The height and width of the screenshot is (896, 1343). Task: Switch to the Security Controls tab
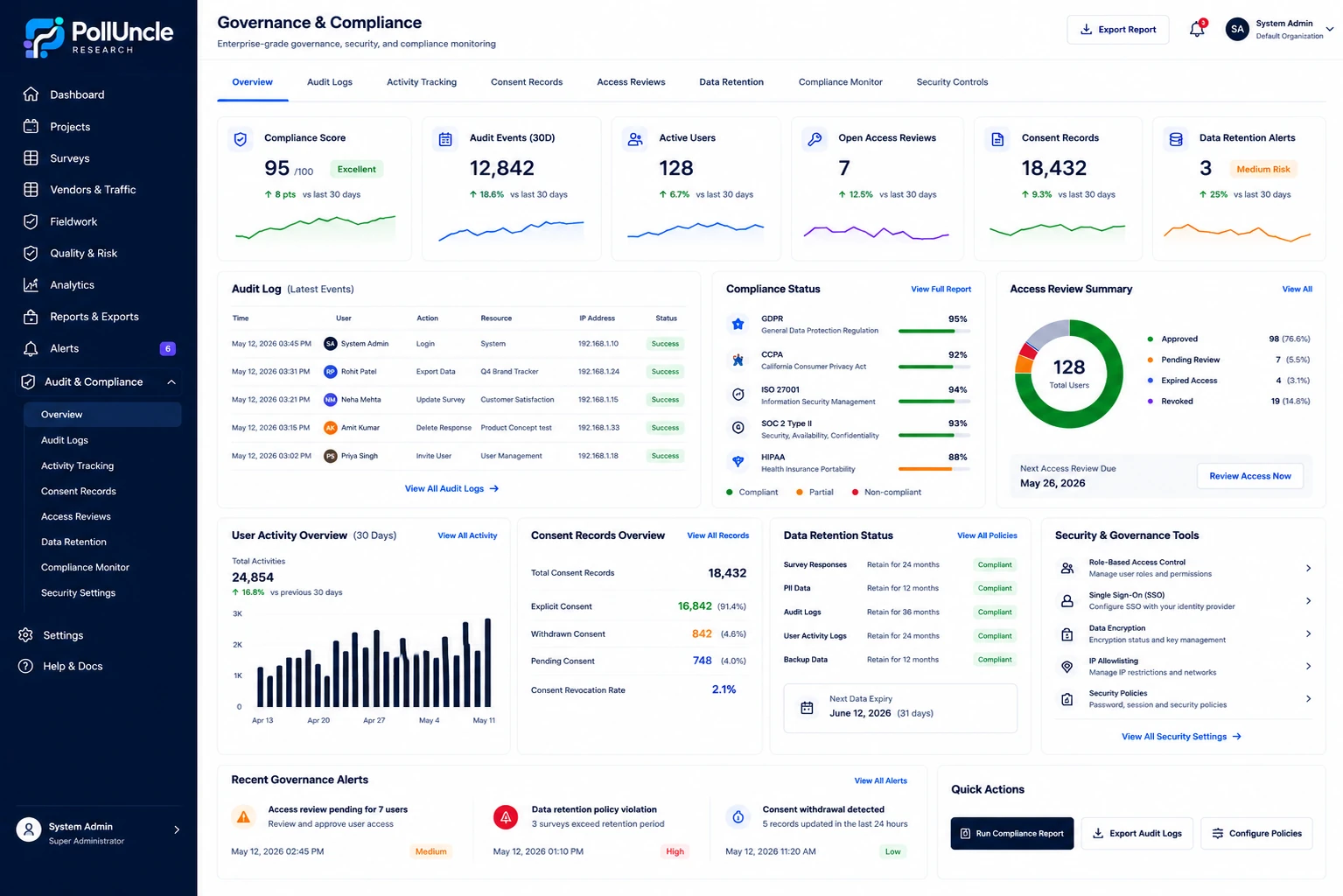pyautogui.click(x=952, y=82)
